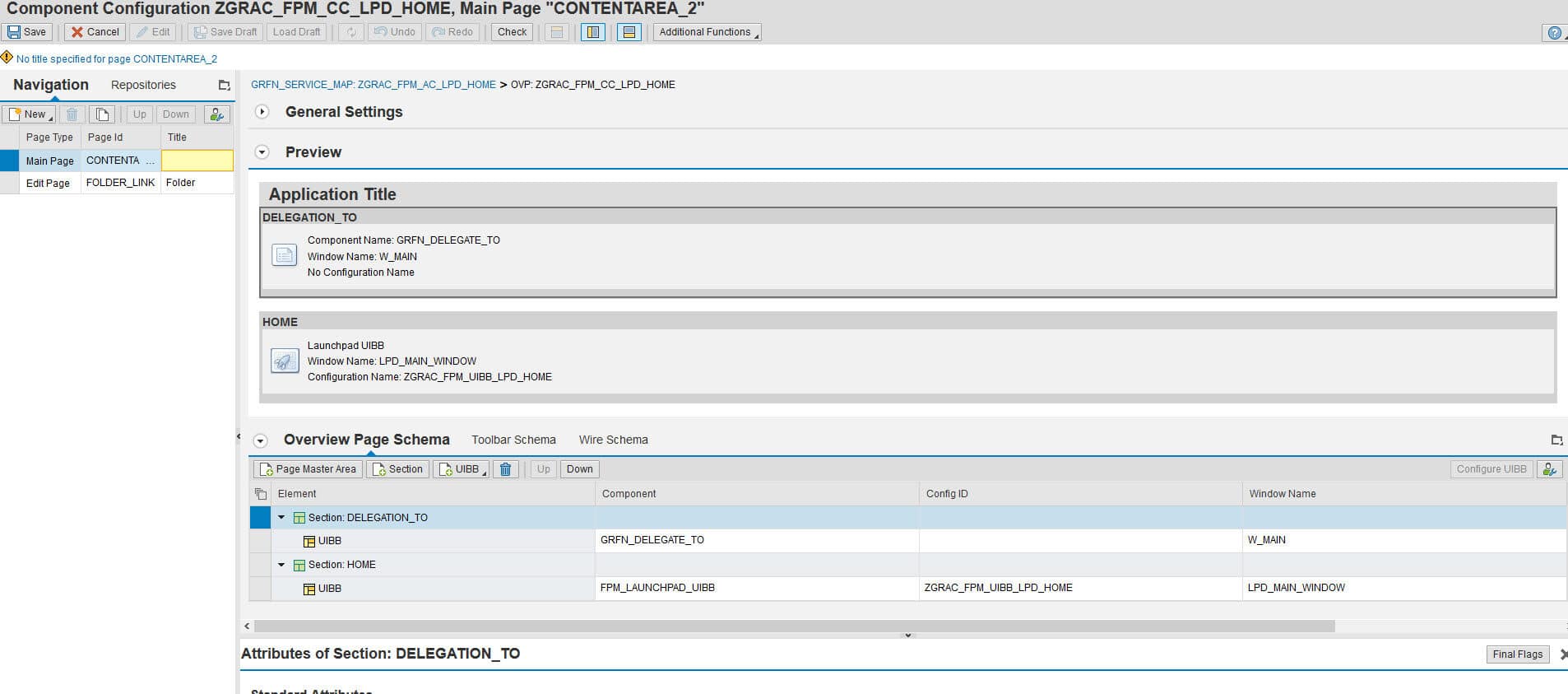Click the select-all icon in the schema table header

pos(261,494)
